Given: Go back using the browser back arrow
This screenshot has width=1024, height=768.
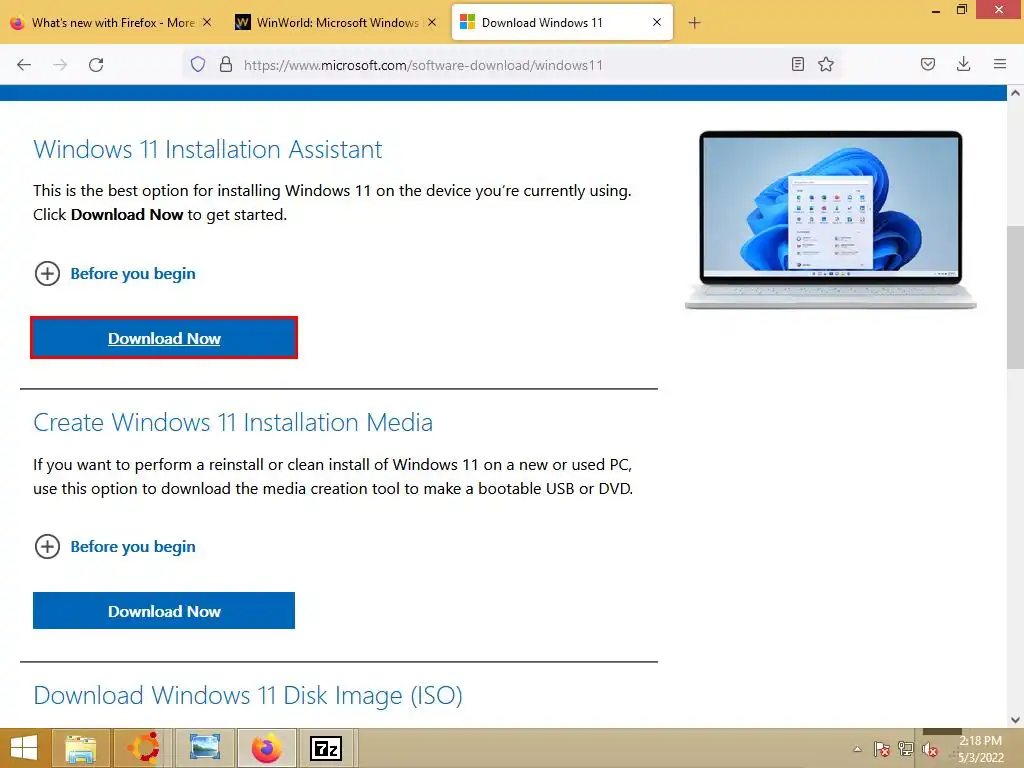Looking at the screenshot, I should 24,65.
